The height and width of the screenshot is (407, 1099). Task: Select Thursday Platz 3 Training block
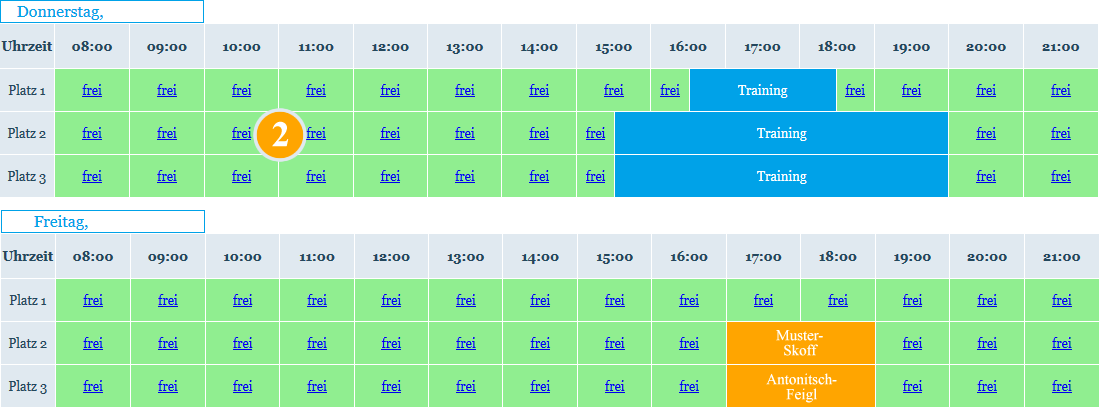click(x=781, y=176)
